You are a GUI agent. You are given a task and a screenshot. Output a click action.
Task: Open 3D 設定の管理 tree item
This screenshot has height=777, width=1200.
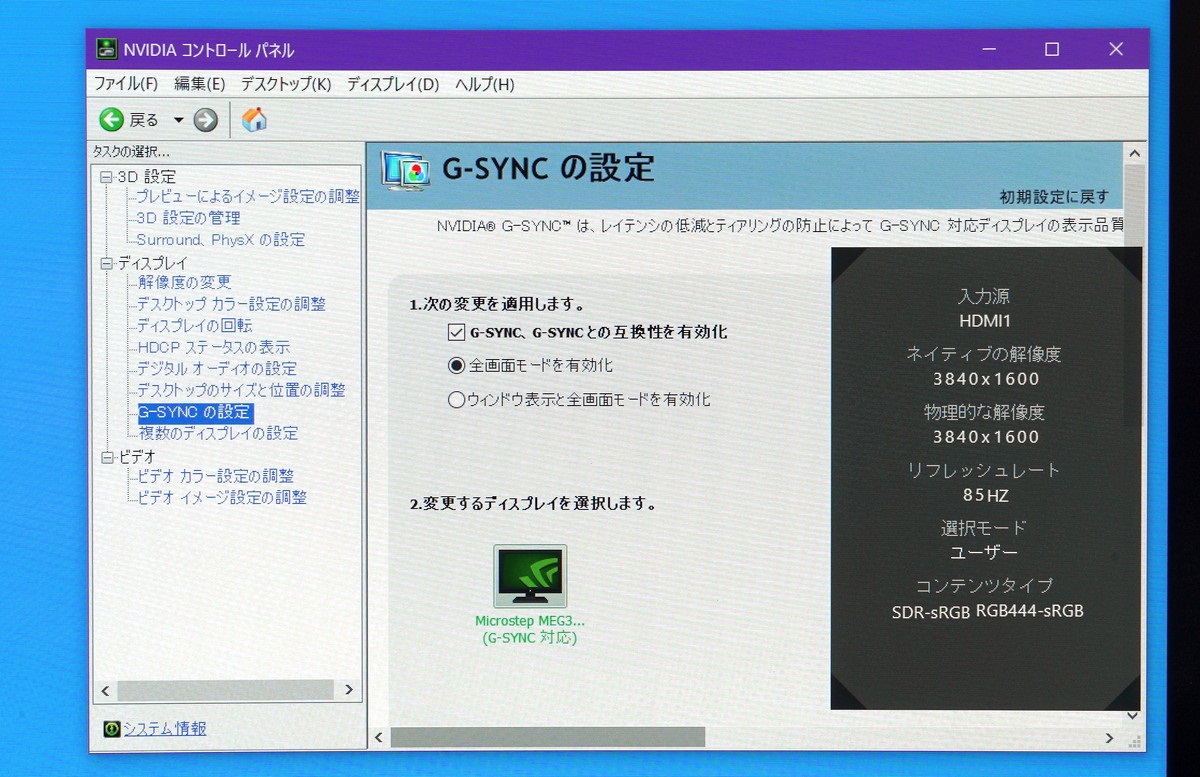tap(188, 218)
